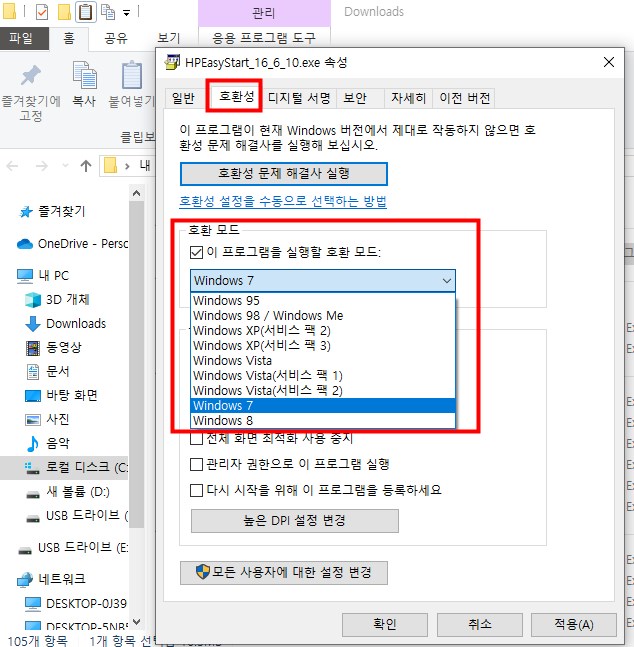
Task: Open 3D 개체 folder in sidebar
Action: 57,300
